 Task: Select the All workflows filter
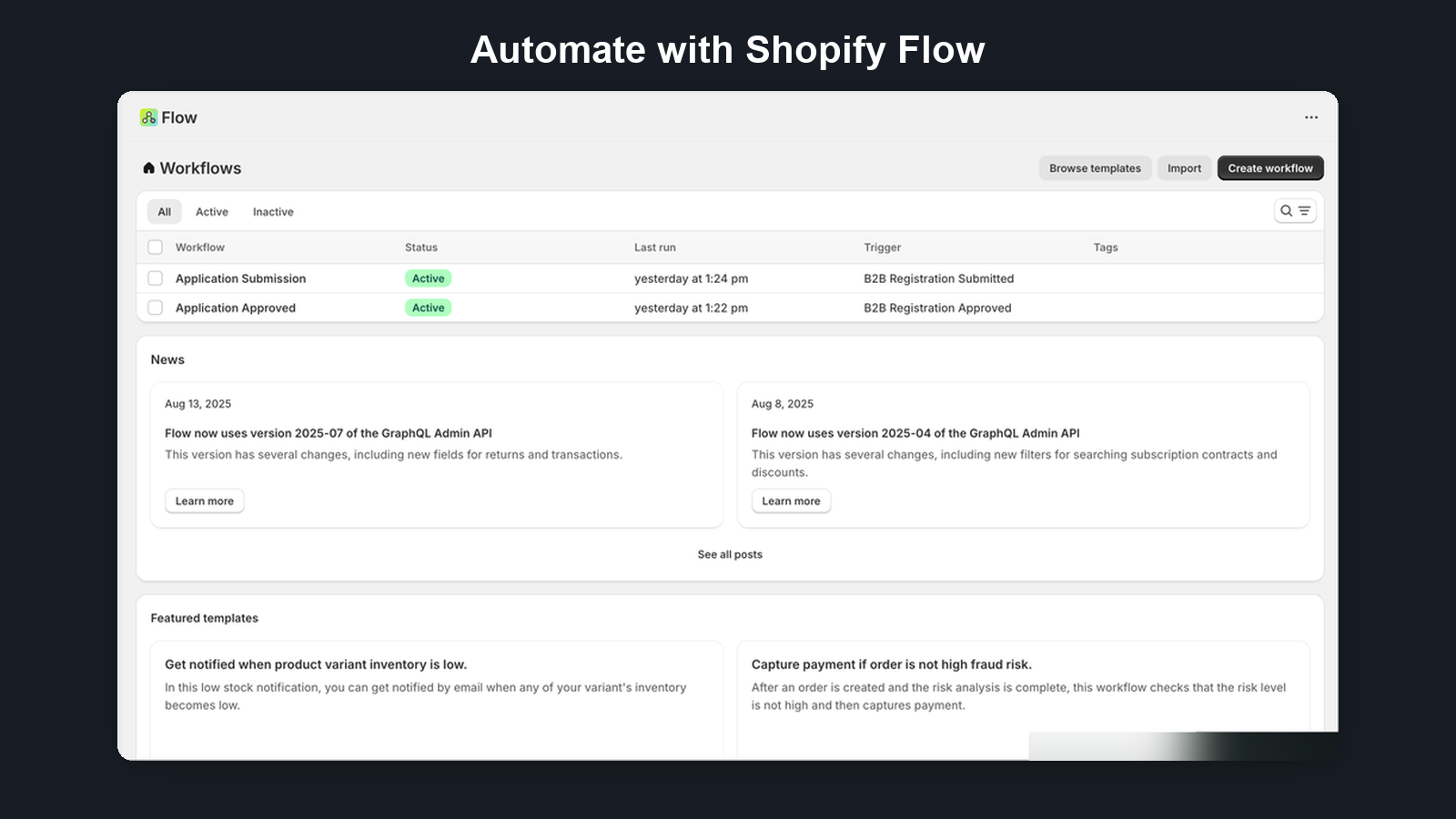coord(164,211)
